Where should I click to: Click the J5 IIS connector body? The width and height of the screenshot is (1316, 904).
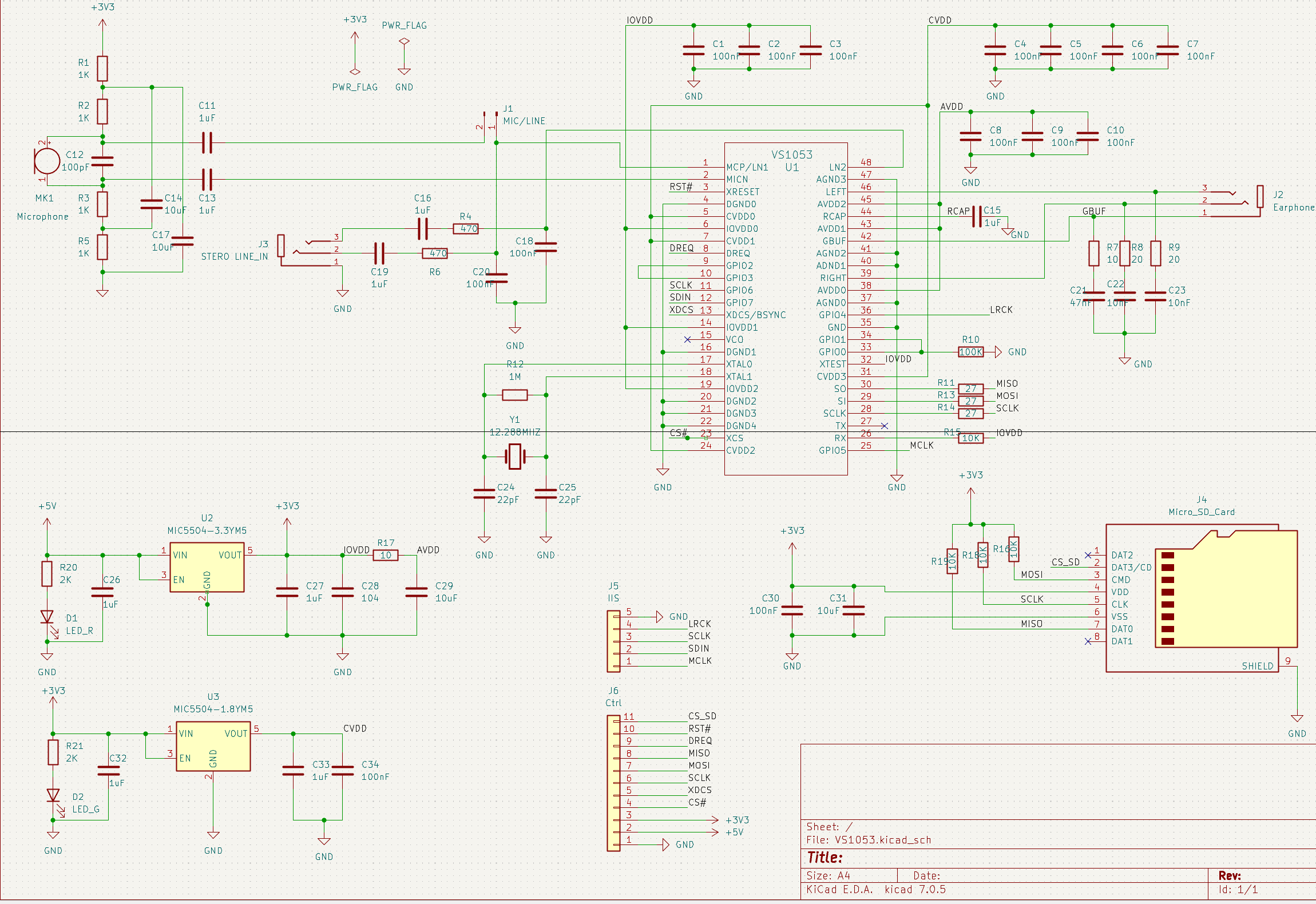tap(613, 641)
